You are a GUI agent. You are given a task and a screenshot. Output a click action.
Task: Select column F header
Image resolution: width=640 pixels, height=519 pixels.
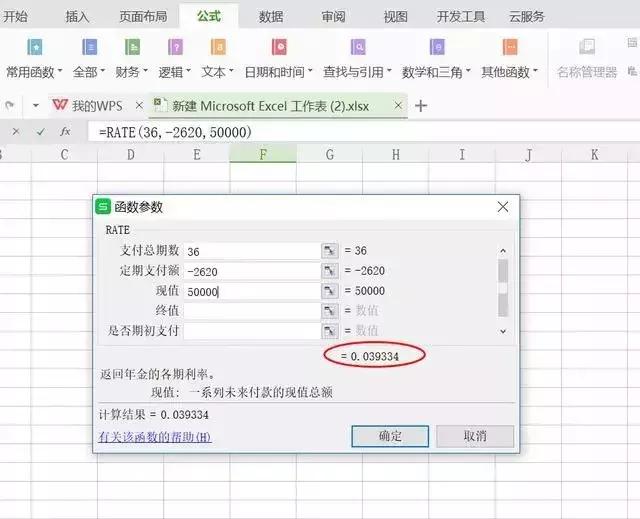point(263,154)
